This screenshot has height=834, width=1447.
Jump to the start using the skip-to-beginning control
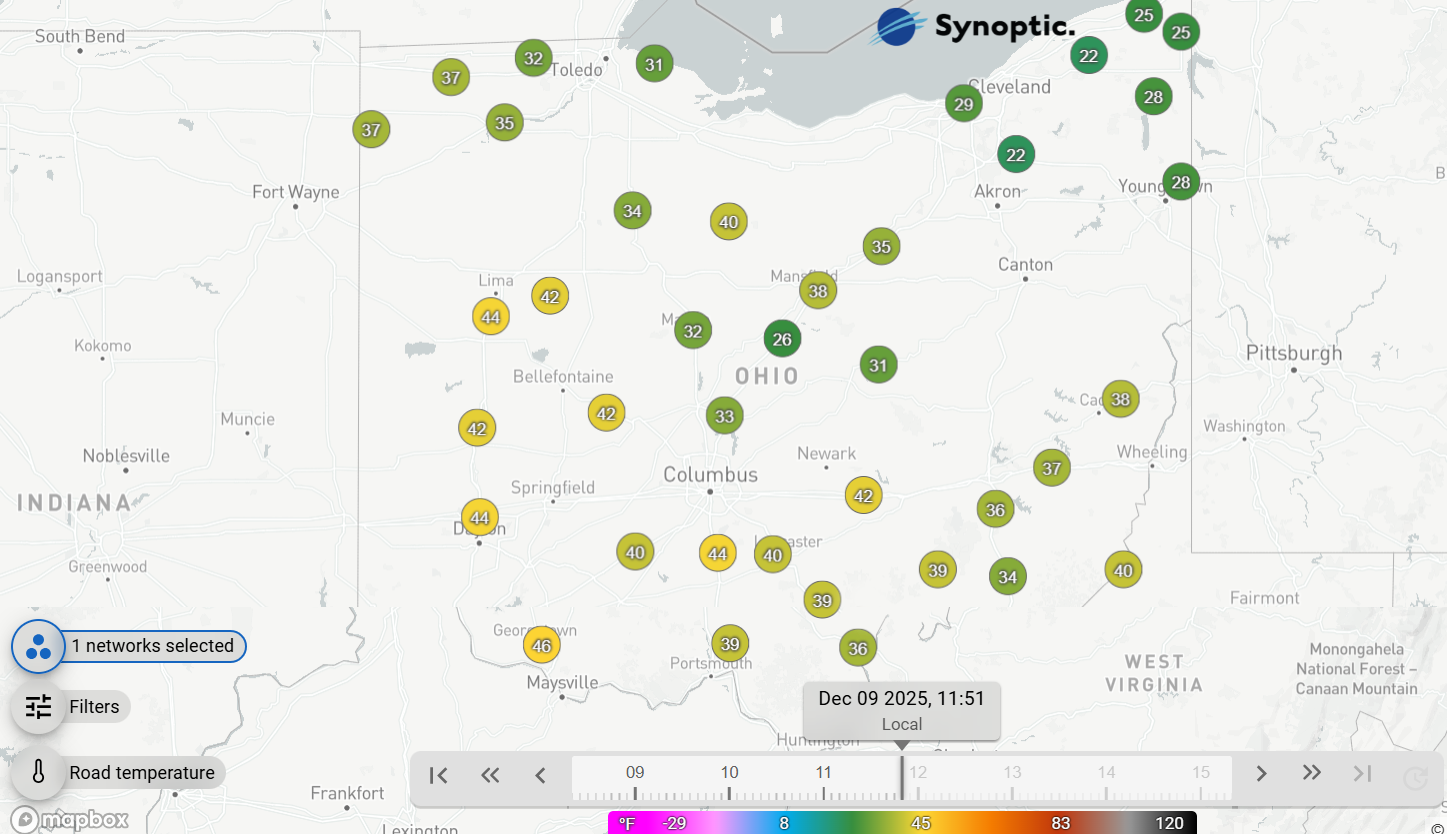point(437,775)
